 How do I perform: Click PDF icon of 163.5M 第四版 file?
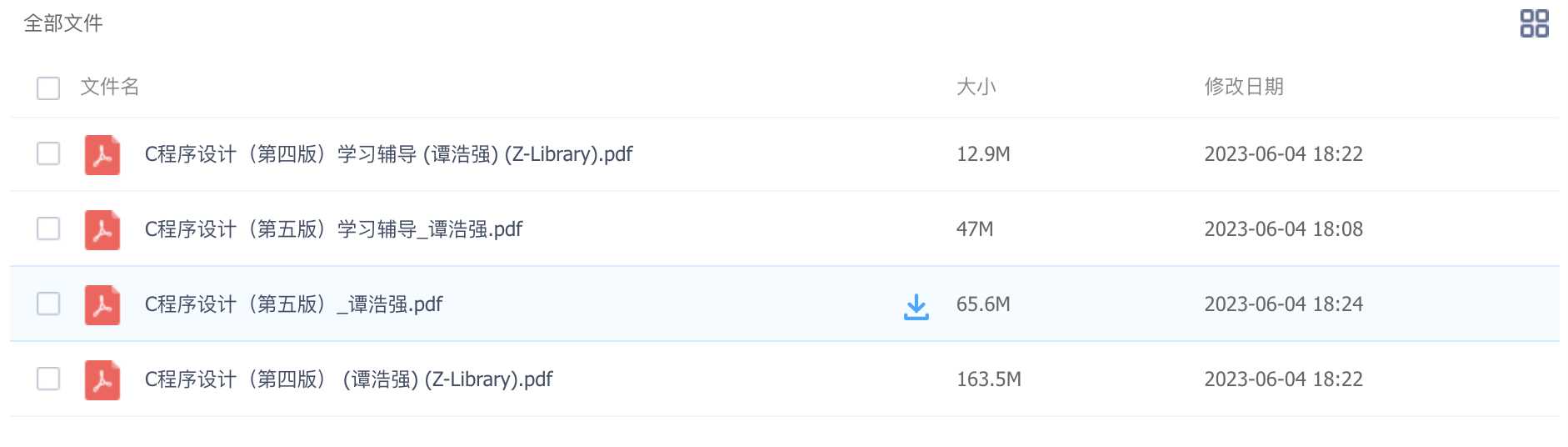coord(102,380)
